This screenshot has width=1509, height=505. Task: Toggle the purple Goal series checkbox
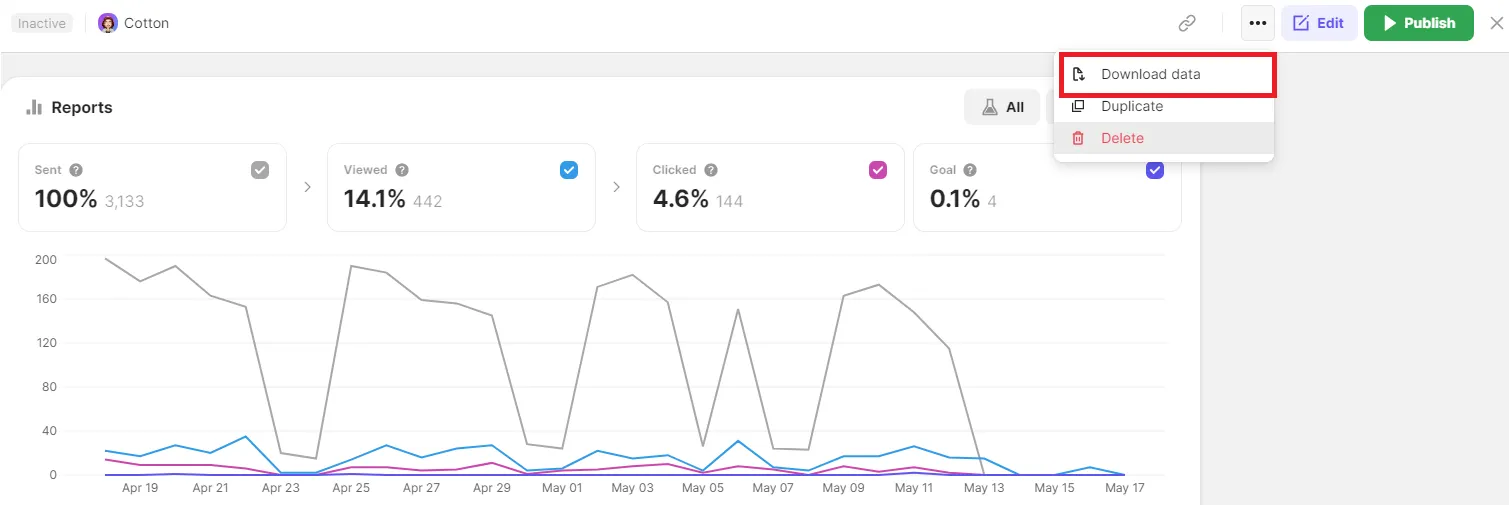coord(1155,171)
